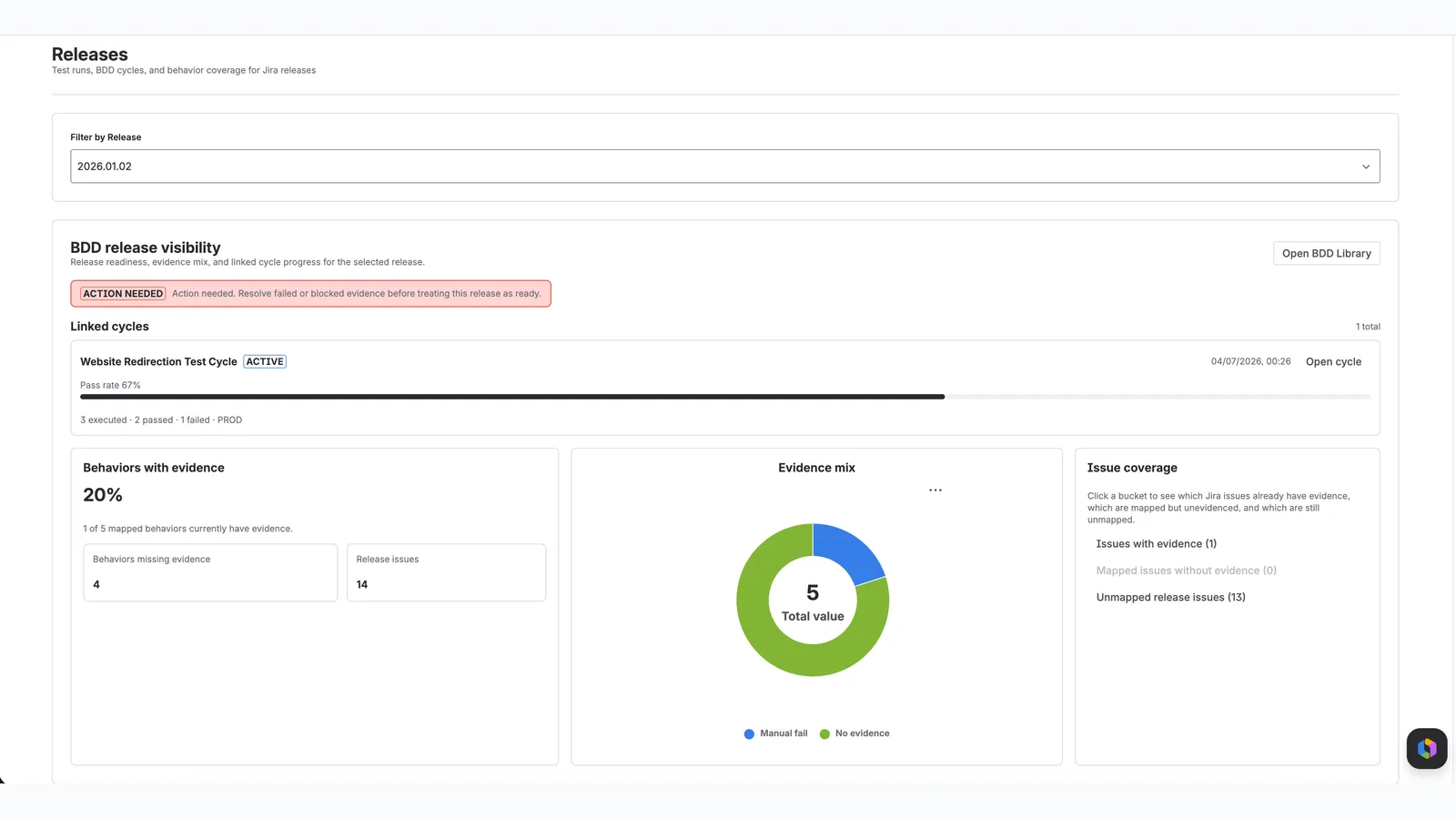Open the Website Redirection Test Cycle
The width and height of the screenshot is (1456, 819).
[x=158, y=362]
